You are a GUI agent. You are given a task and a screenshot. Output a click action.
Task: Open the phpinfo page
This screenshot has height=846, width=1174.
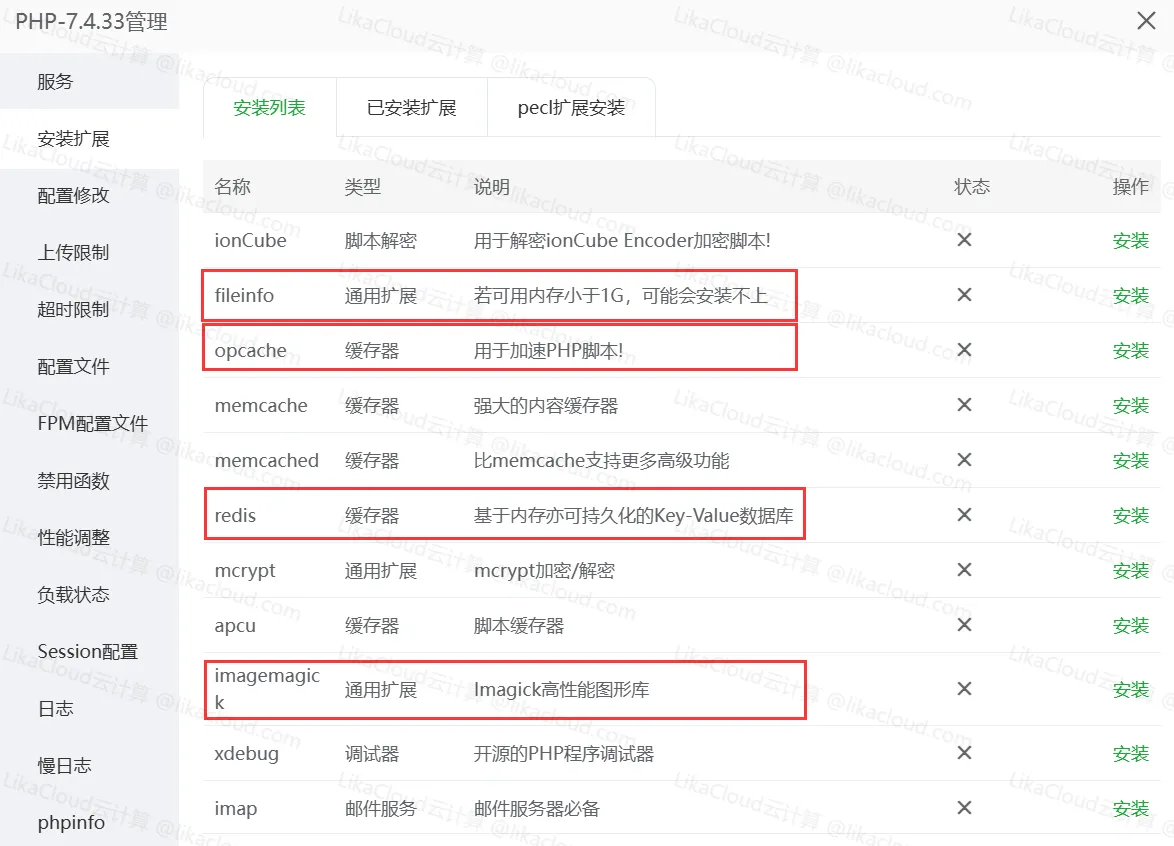(62, 822)
